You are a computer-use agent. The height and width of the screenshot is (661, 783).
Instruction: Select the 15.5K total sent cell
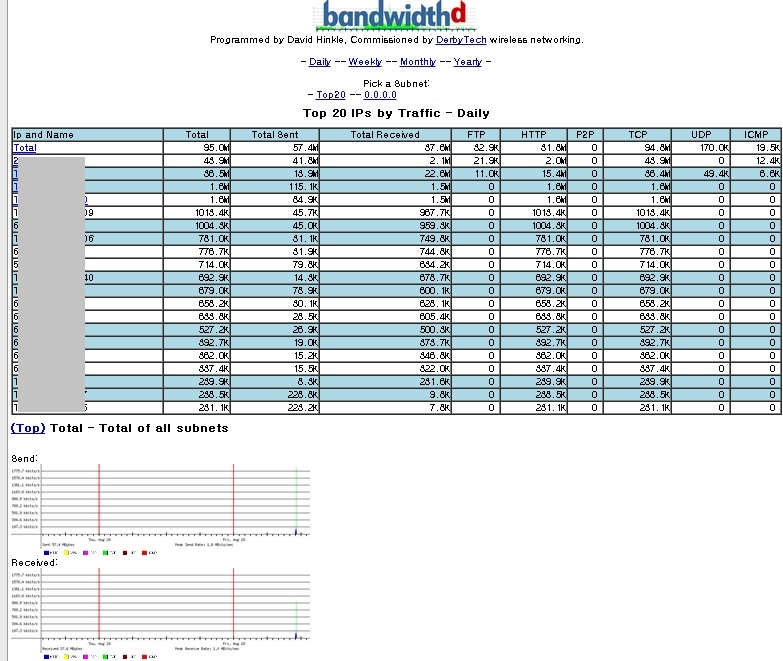pyautogui.click(x=275, y=368)
